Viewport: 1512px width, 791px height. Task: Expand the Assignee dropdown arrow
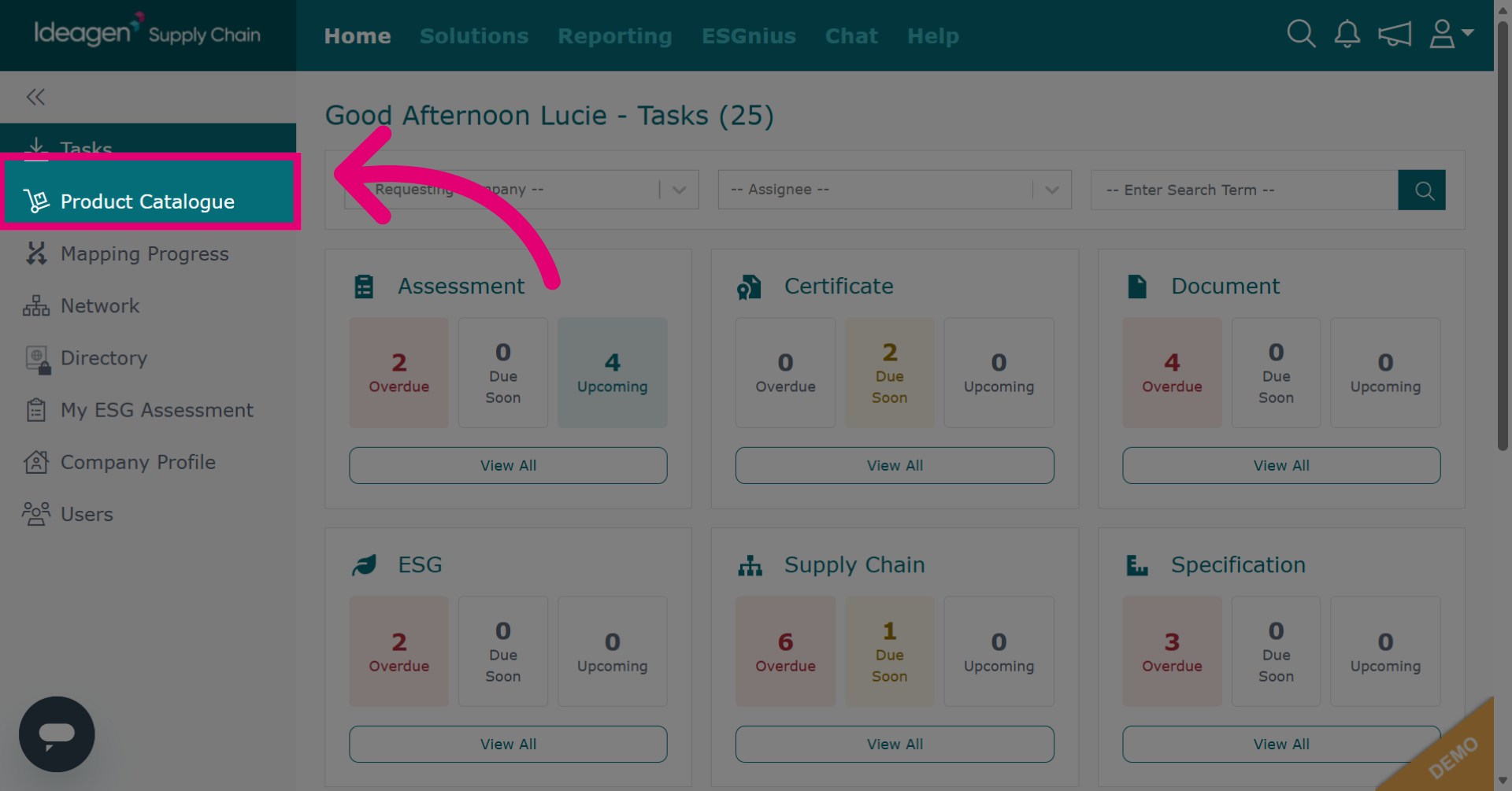click(1052, 190)
